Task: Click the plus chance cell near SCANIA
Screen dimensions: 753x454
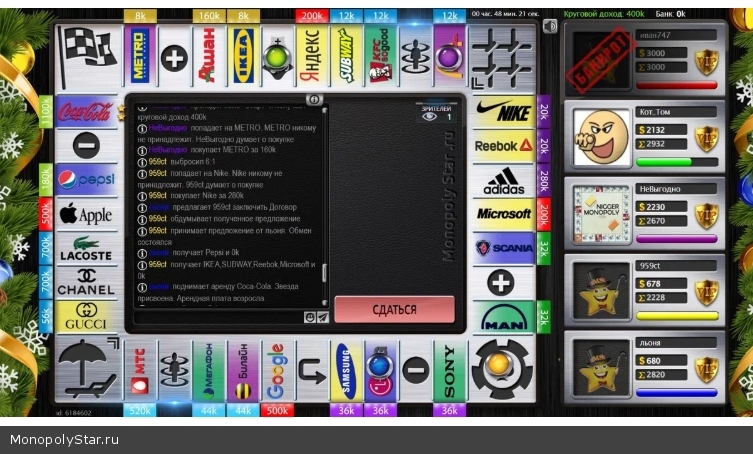Action: coord(501,282)
